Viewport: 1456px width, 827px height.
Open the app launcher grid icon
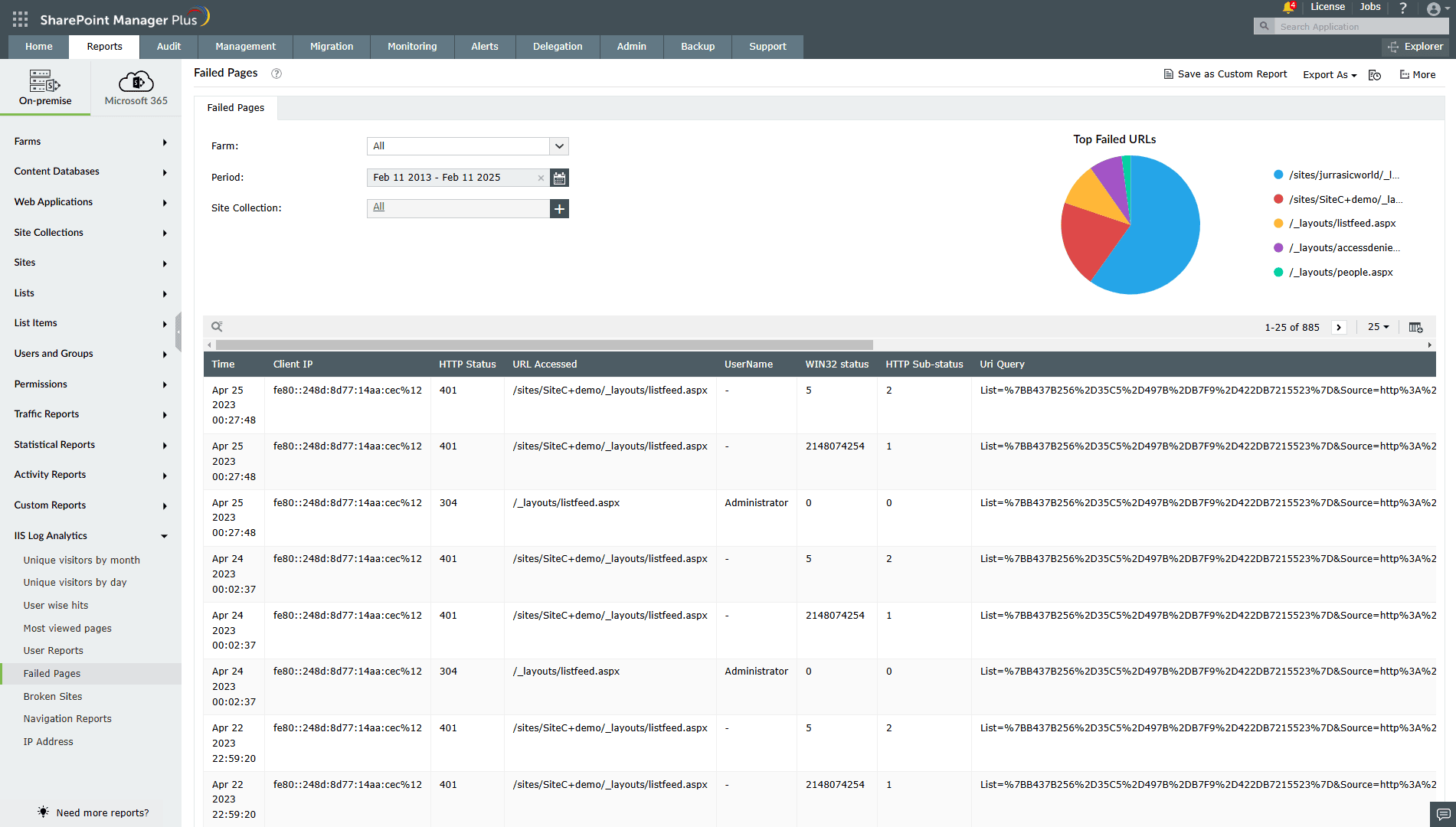point(21,19)
